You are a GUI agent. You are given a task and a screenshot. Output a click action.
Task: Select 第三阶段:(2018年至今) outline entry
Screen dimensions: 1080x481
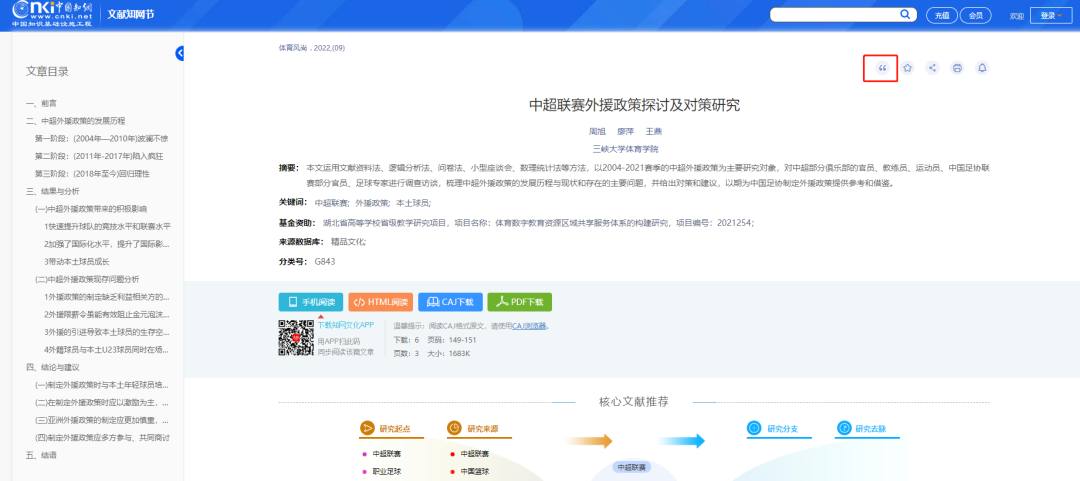92,174
